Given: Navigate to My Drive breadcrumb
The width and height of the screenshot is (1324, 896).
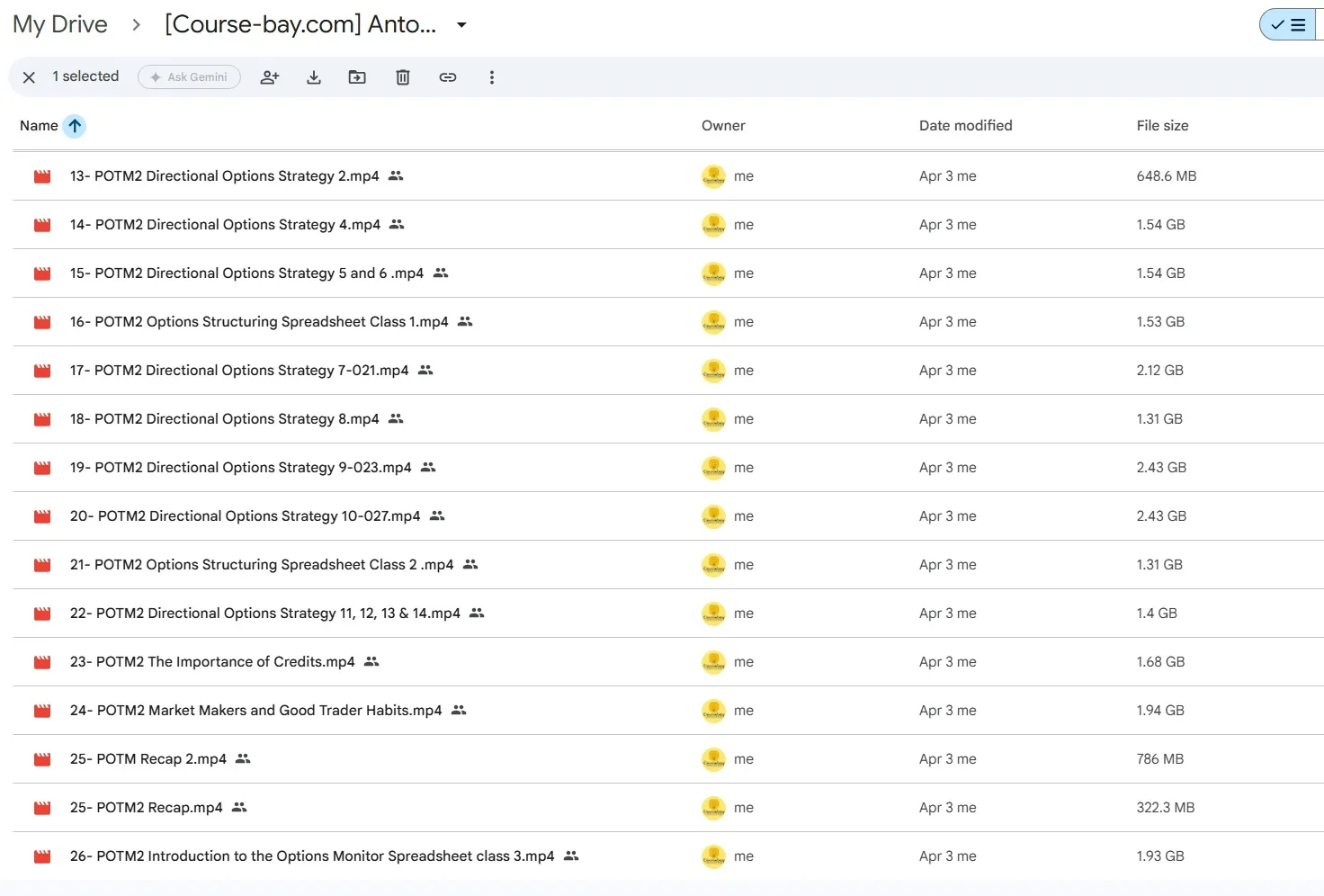Looking at the screenshot, I should coord(60,24).
